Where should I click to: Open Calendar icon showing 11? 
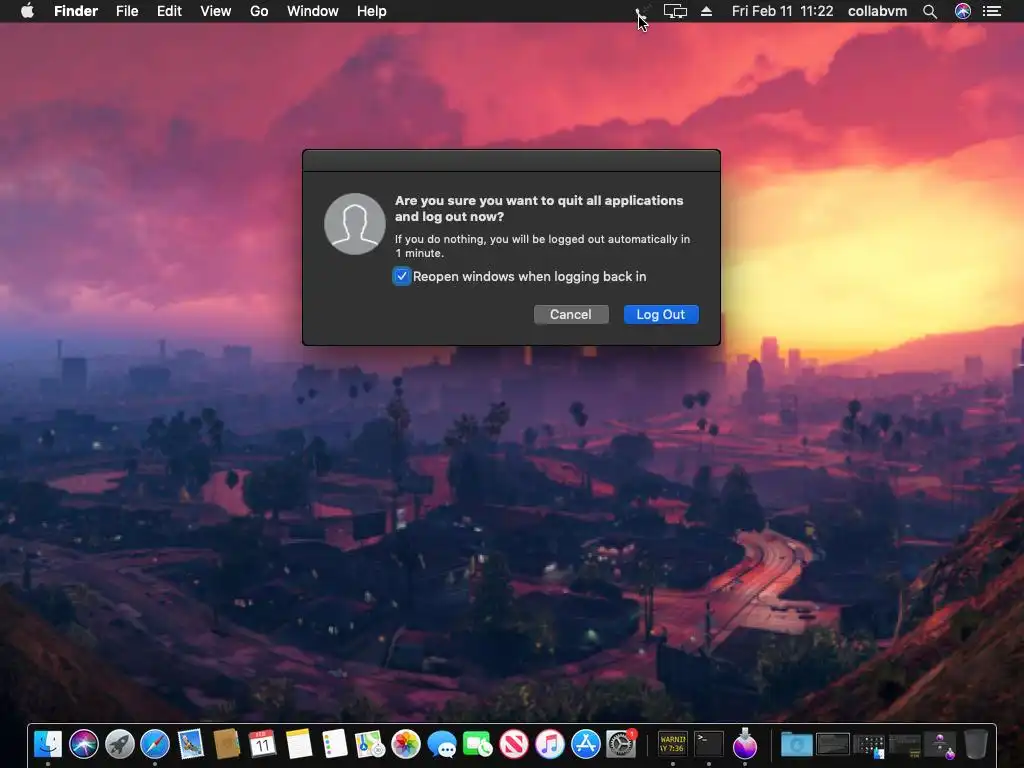(x=263, y=744)
